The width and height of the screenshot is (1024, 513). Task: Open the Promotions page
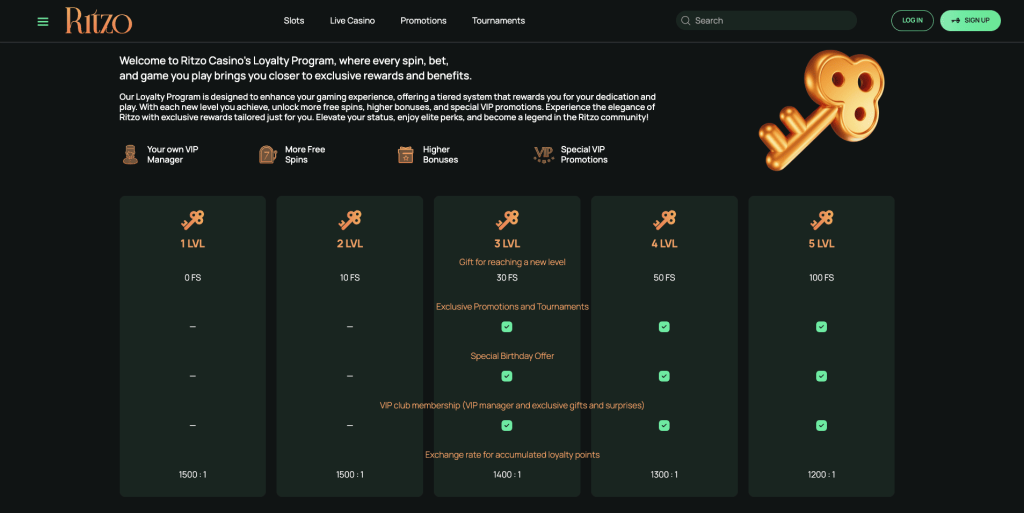point(423,21)
